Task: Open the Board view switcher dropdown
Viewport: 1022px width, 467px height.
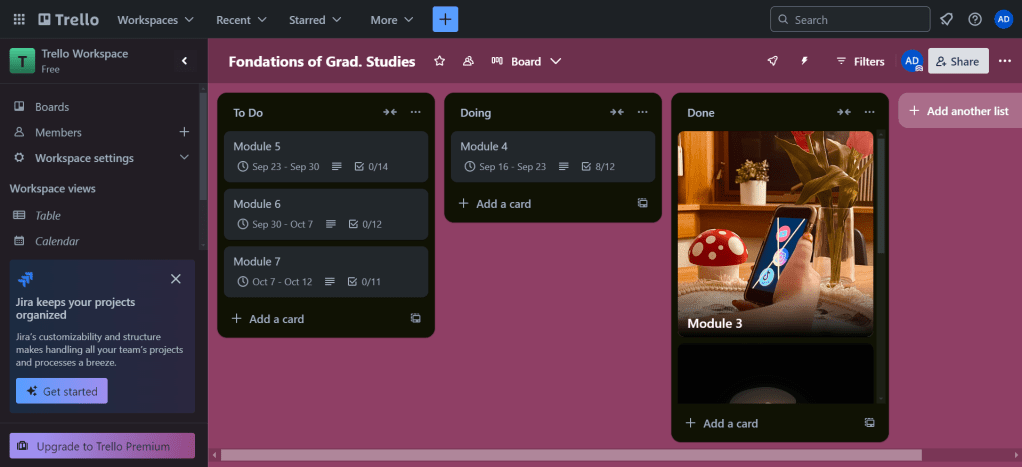Action: point(526,61)
